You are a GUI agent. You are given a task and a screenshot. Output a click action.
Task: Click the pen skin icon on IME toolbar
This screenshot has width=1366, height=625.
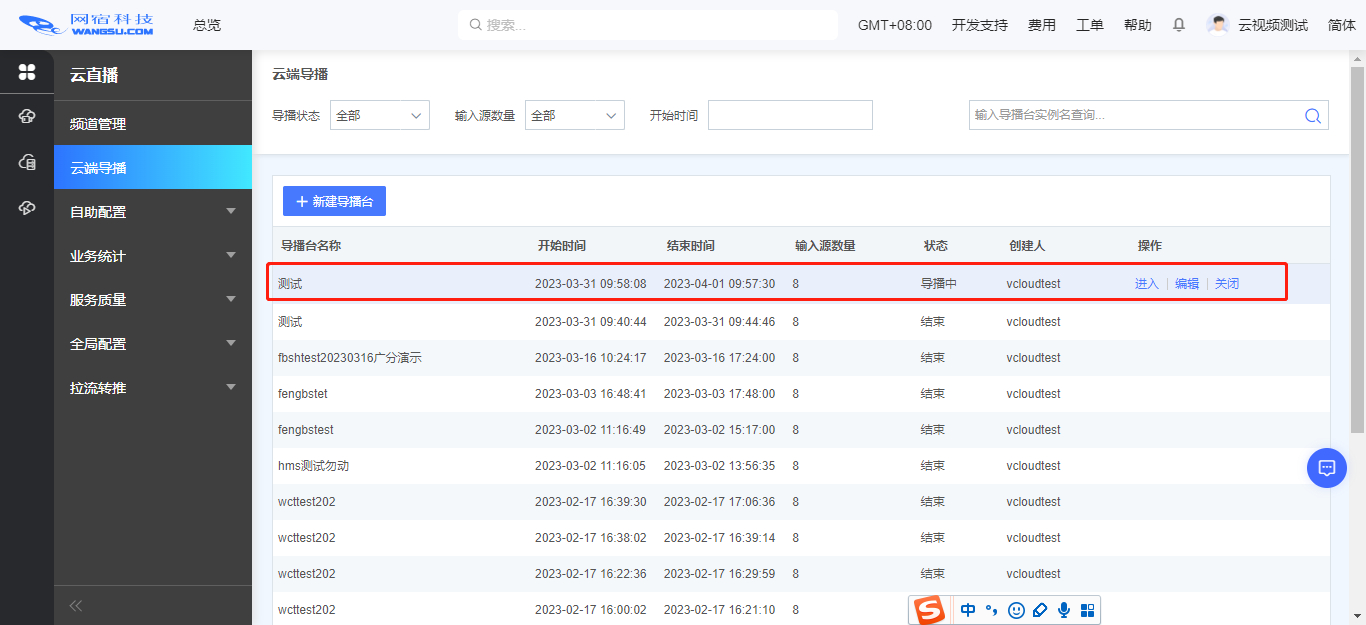coord(1040,610)
